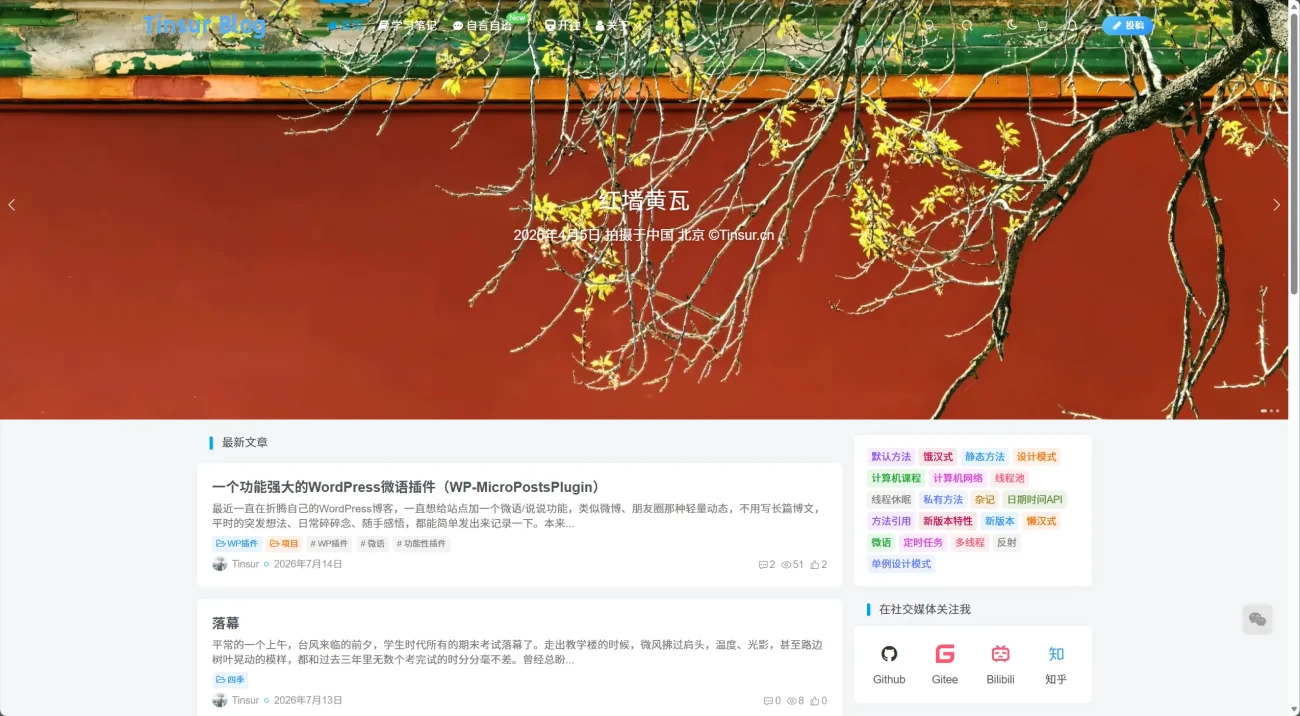Select the 首页 navigation item
The image size is (1300, 716).
(x=345, y=26)
